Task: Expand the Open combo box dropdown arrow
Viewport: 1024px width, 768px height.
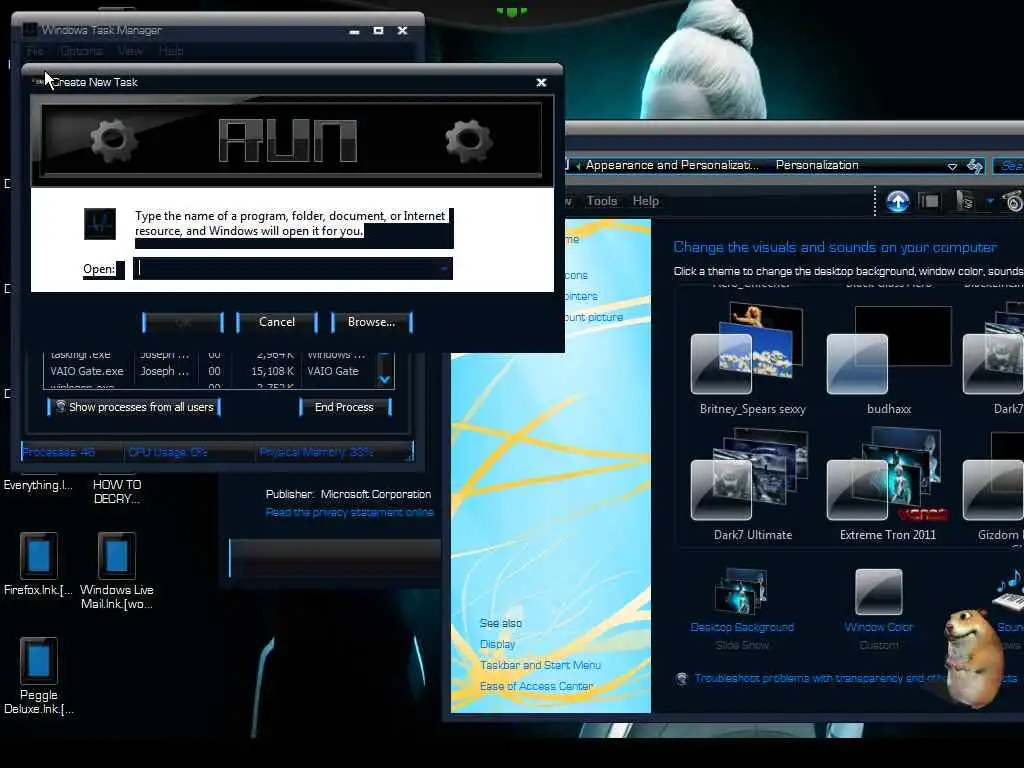Action: [x=444, y=268]
